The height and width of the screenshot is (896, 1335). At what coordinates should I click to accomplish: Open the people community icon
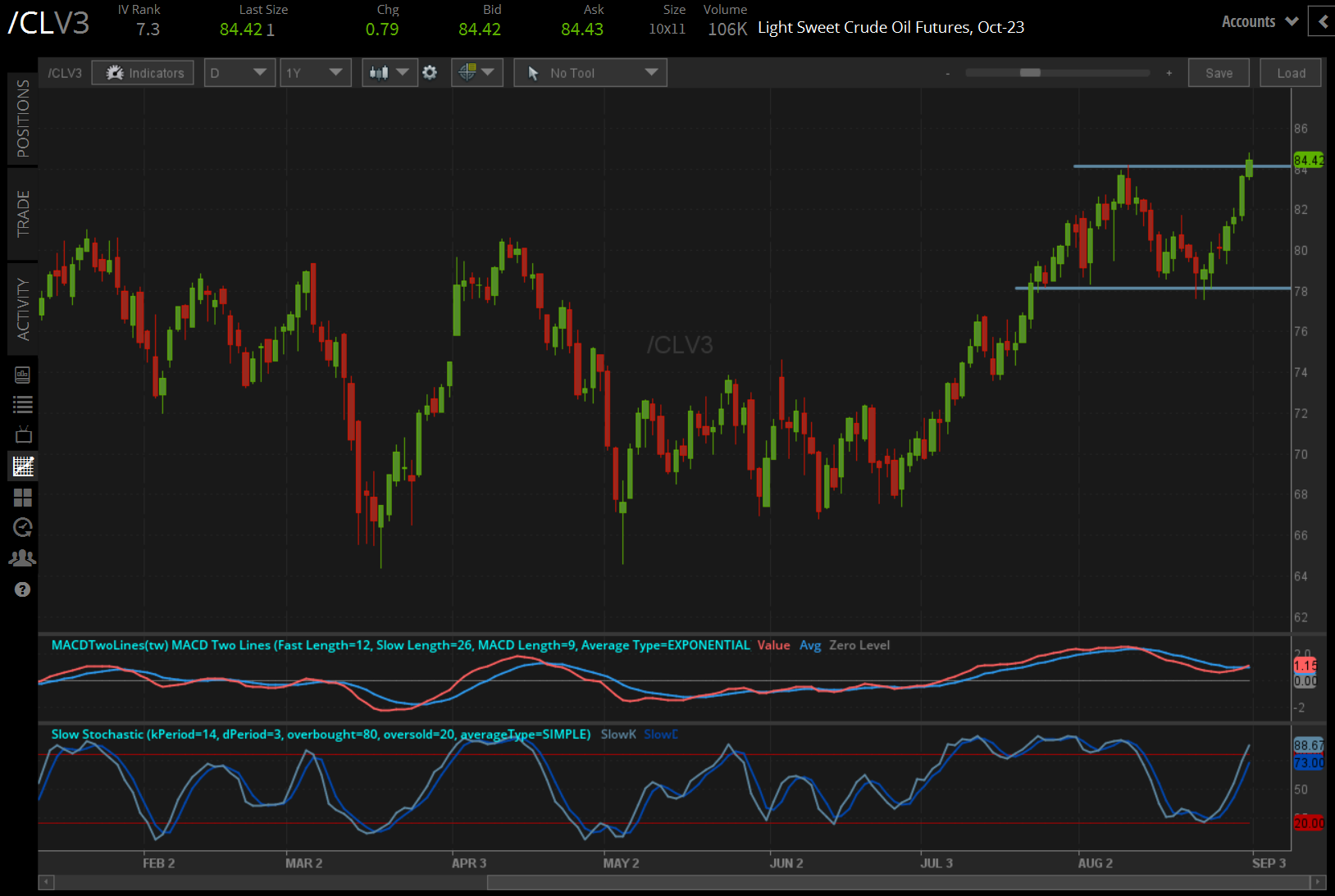coord(23,558)
